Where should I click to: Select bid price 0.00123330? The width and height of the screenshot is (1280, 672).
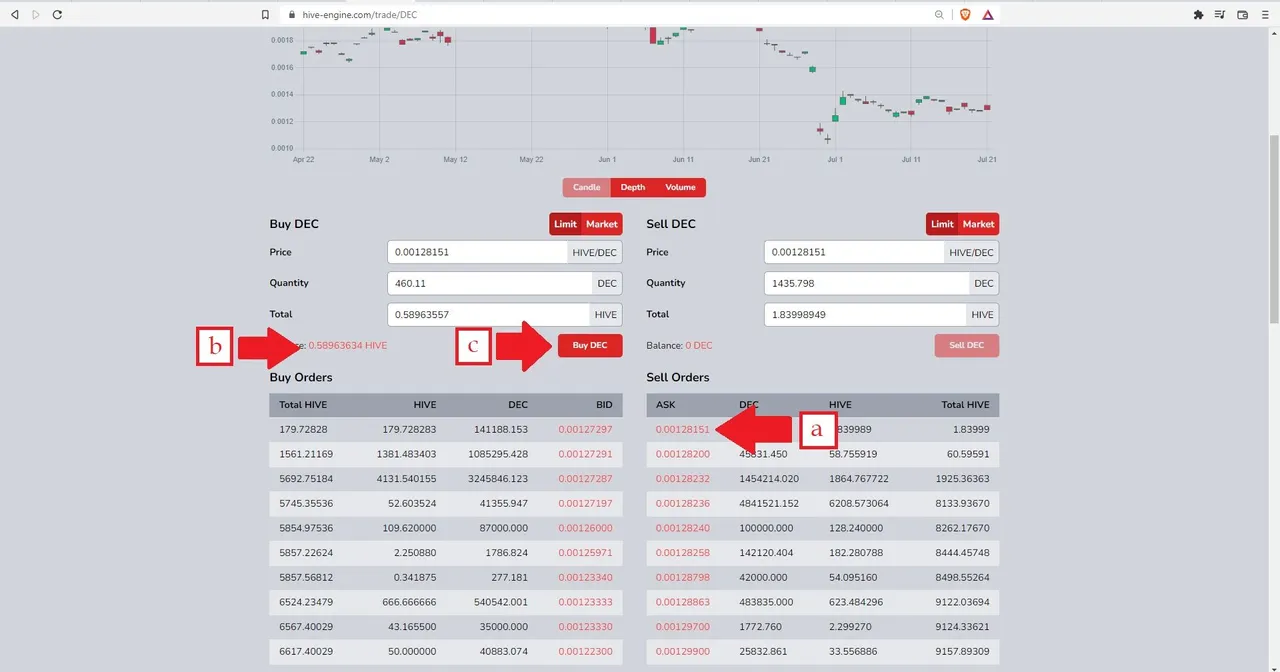click(585, 626)
